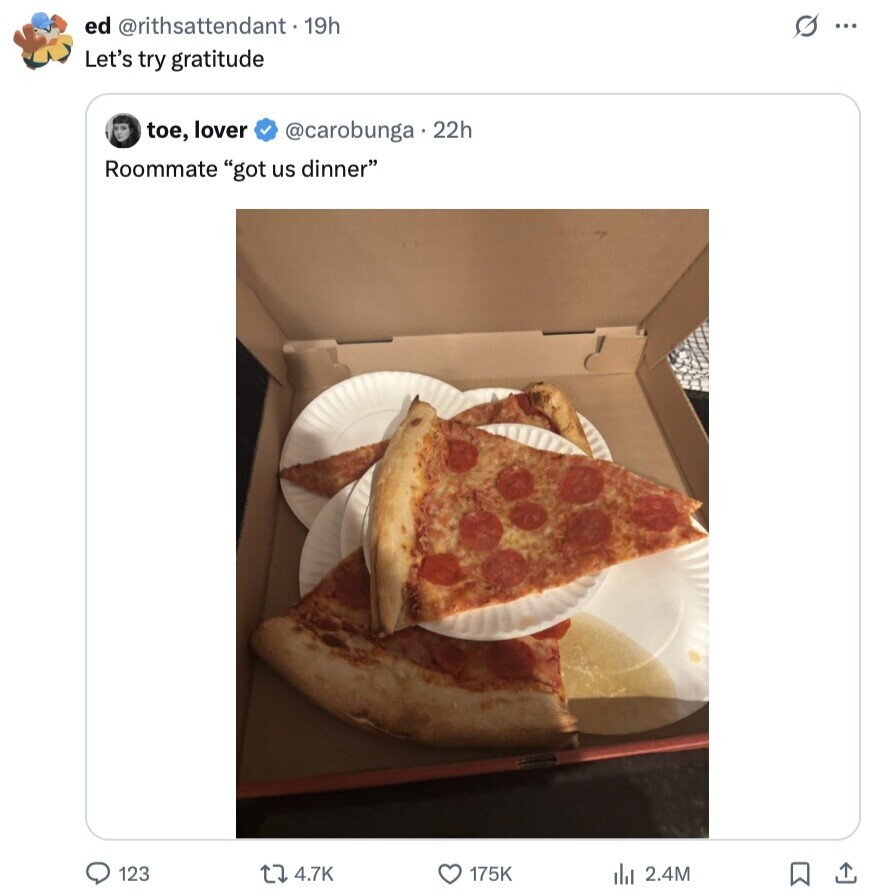Click the 19h timestamp
The width and height of the screenshot is (878, 896).
point(321,26)
